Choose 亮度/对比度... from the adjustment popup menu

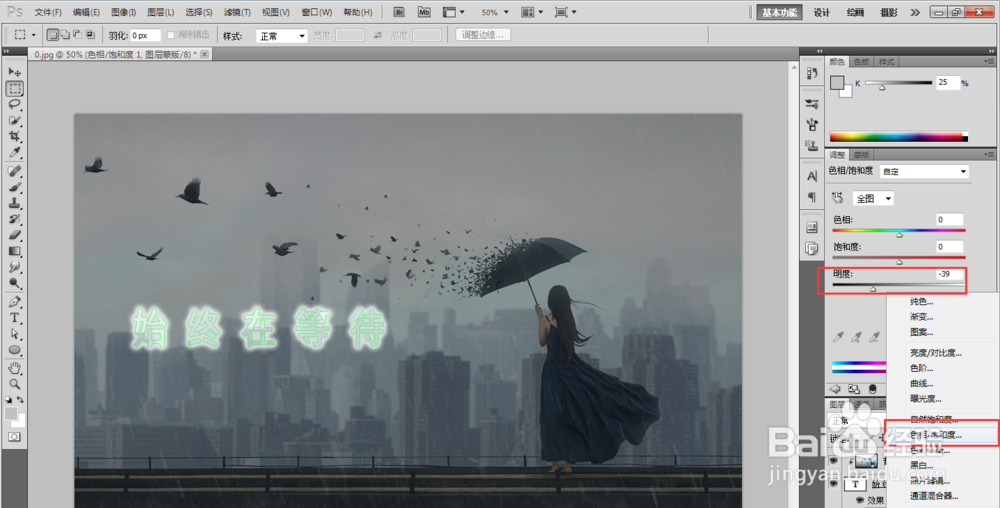pyautogui.click(x=936, y=352)
